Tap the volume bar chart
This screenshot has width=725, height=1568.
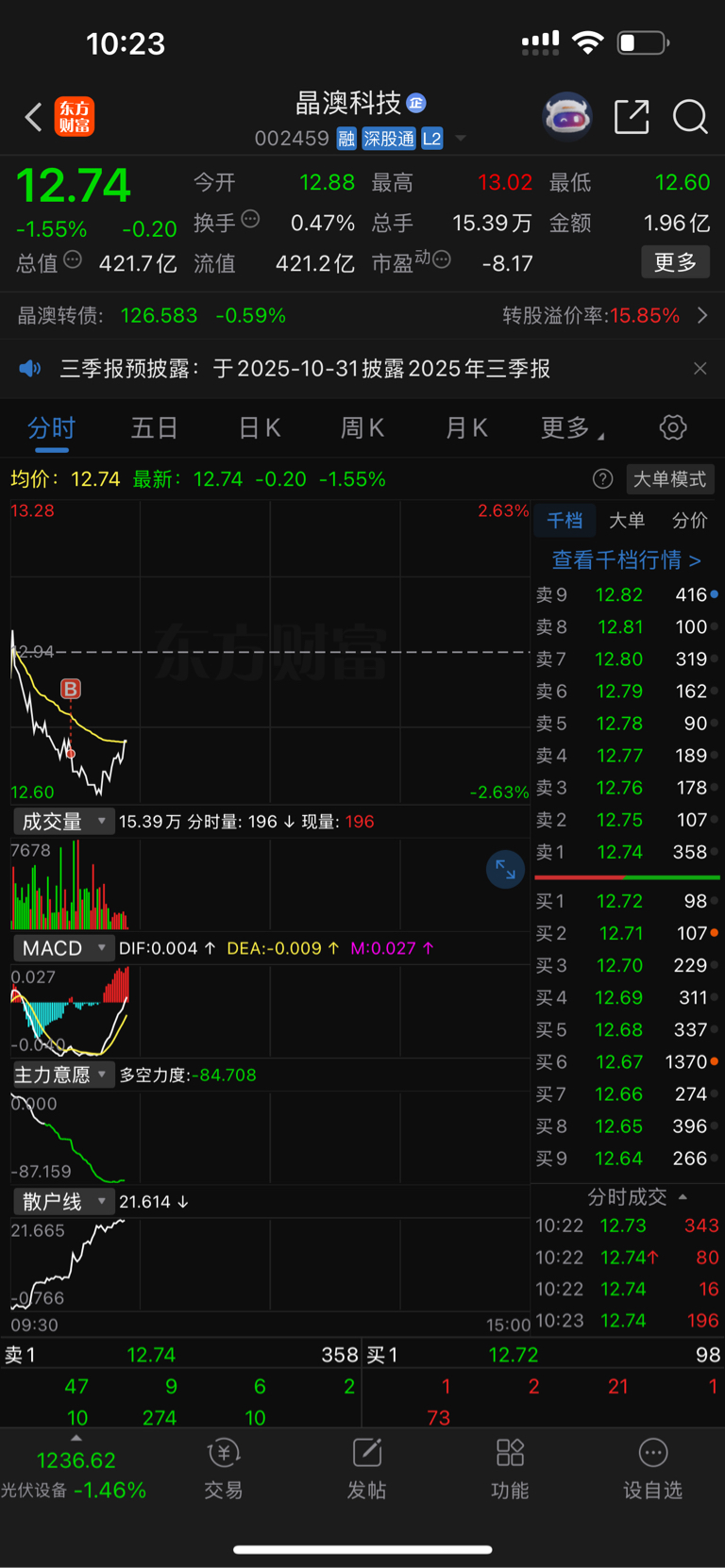(x=270, y=884)
